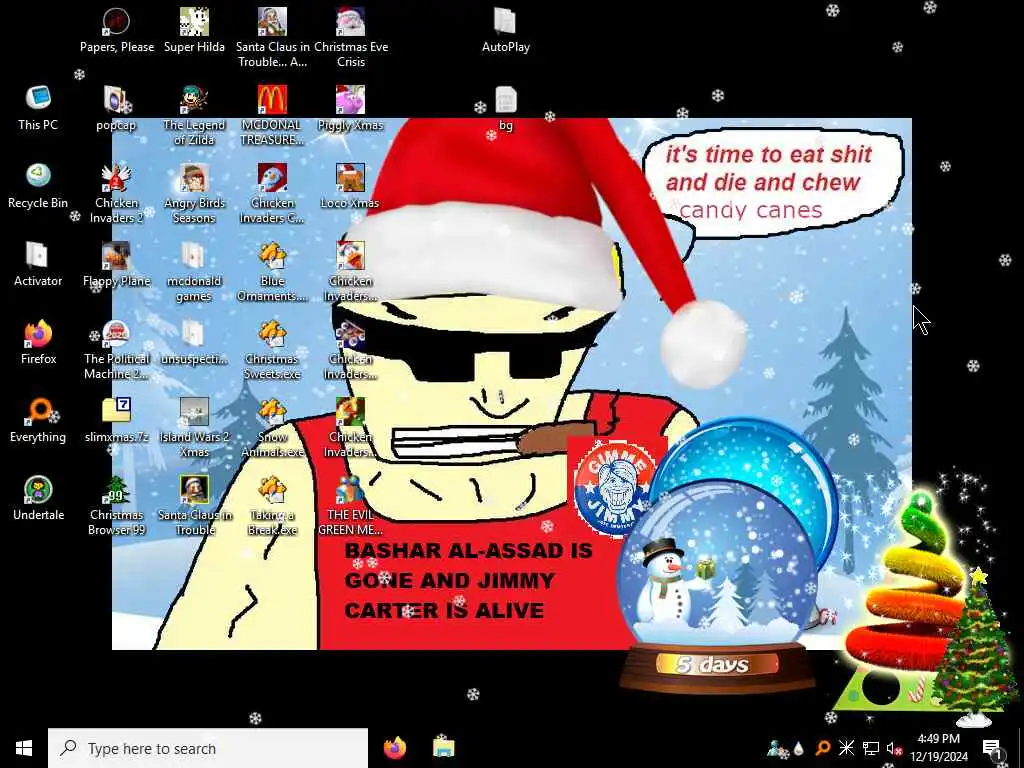Open the Papers, Please desktop shortcut
The width and height of the screenshot is (1024, 768).
coord(116,30)
